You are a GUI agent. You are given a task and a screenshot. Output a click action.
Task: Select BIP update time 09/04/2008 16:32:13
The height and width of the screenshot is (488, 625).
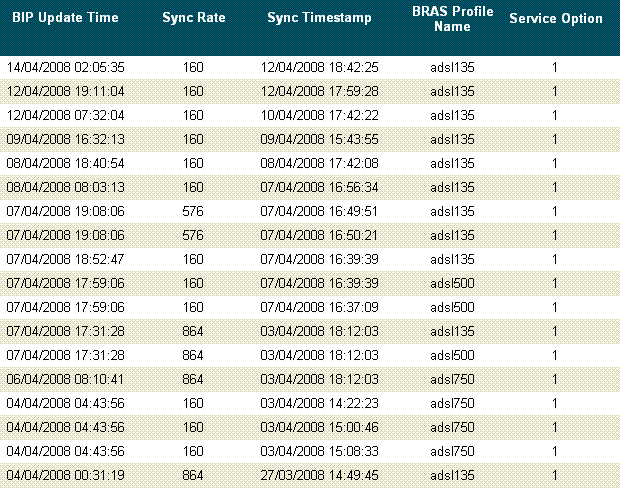pos(66,139)
